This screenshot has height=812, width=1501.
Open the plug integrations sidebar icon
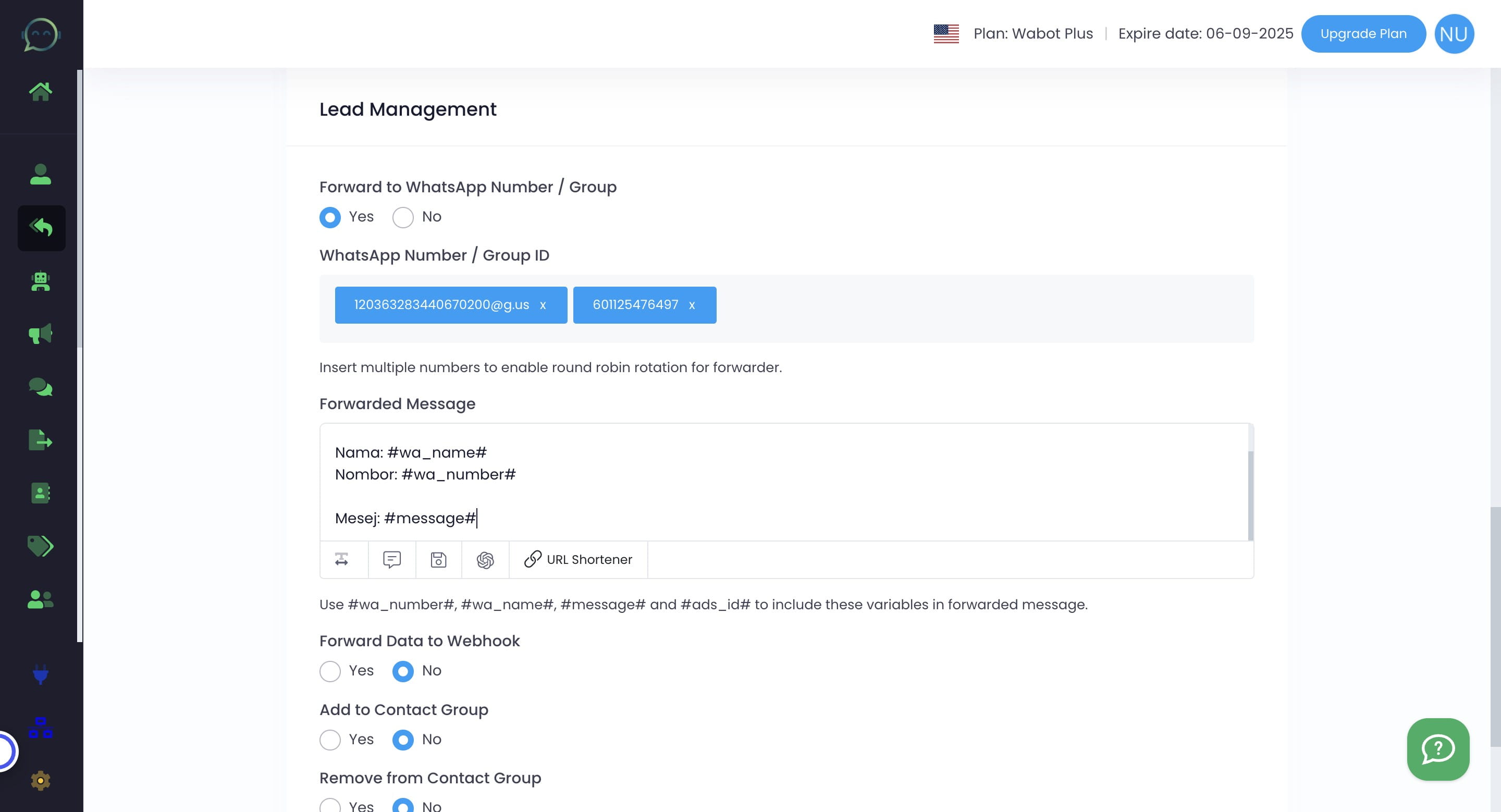pyautogui.click(x=40, y=674)
